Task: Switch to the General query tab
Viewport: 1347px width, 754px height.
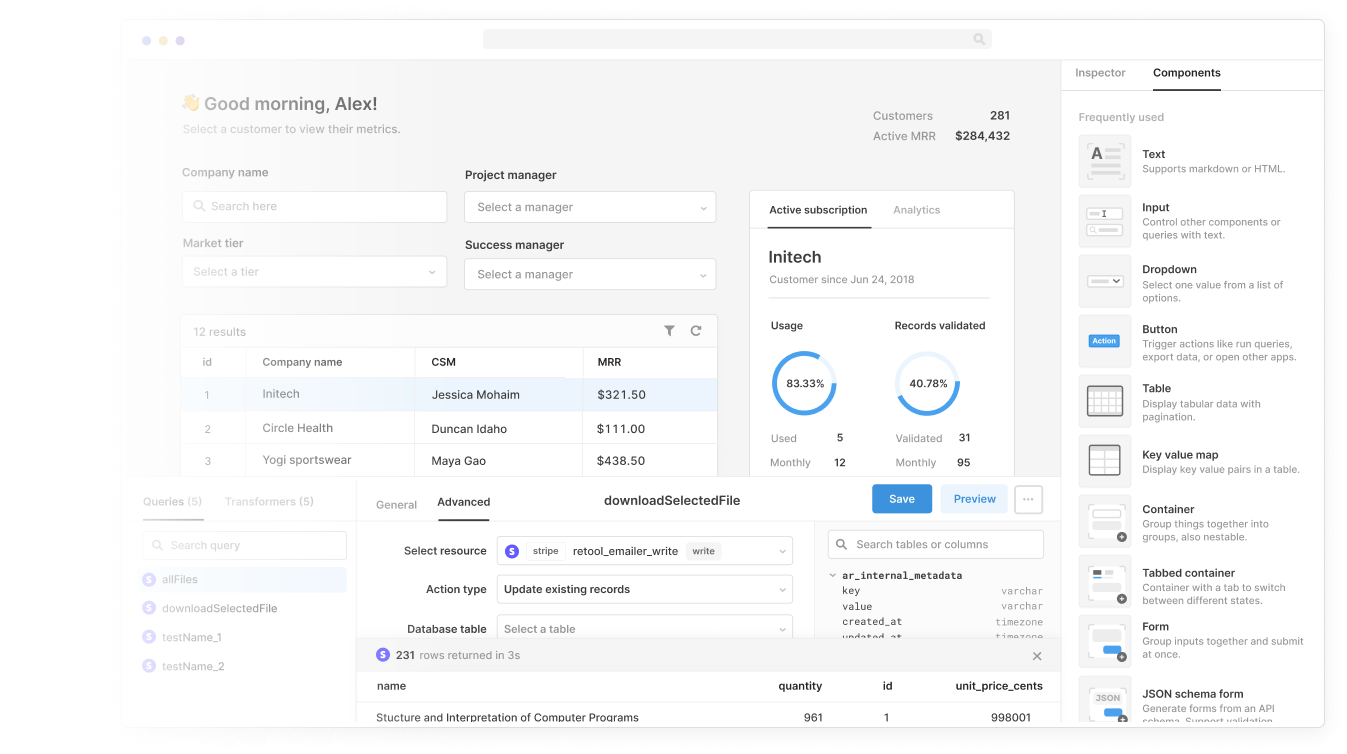Action: pos(396,505)
